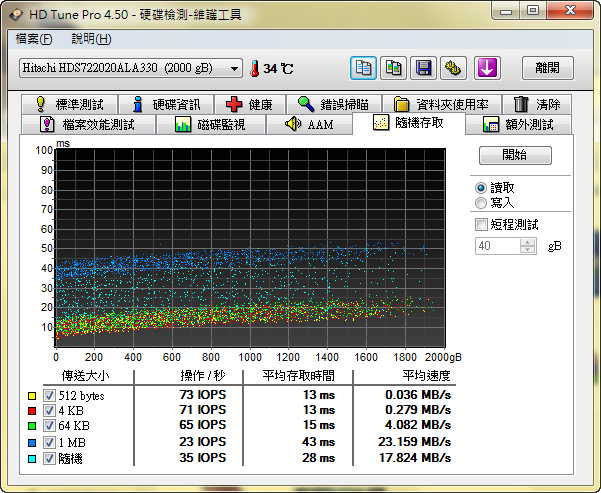The width and height of the screenshot is (601, 493).
Task: Click the 23.159 MB/s speed value
Action: [414, 442]
